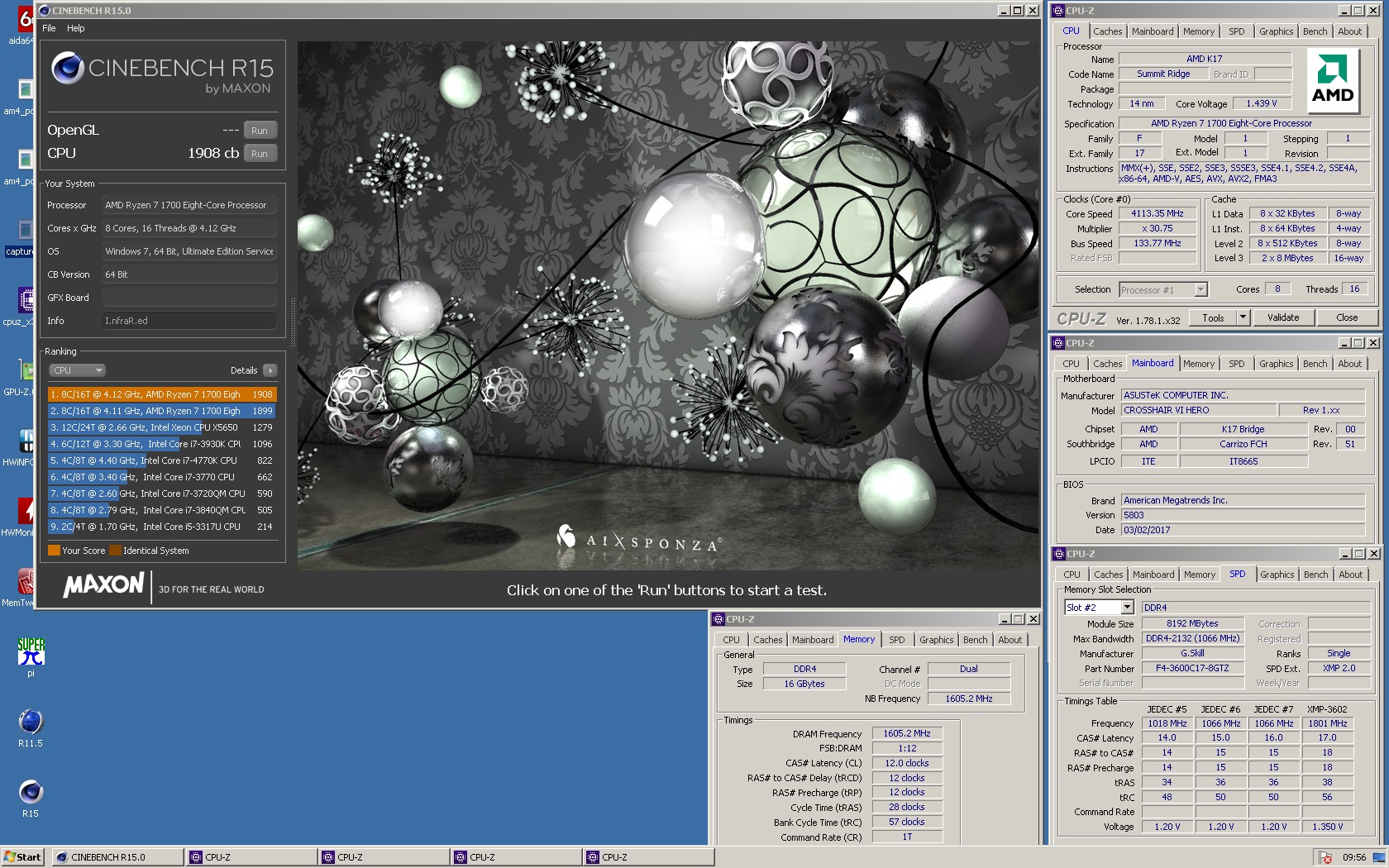Click the Cinebench title bar icon
The height and width of the screenshot is (868, 1389).
tap(45, 11)
